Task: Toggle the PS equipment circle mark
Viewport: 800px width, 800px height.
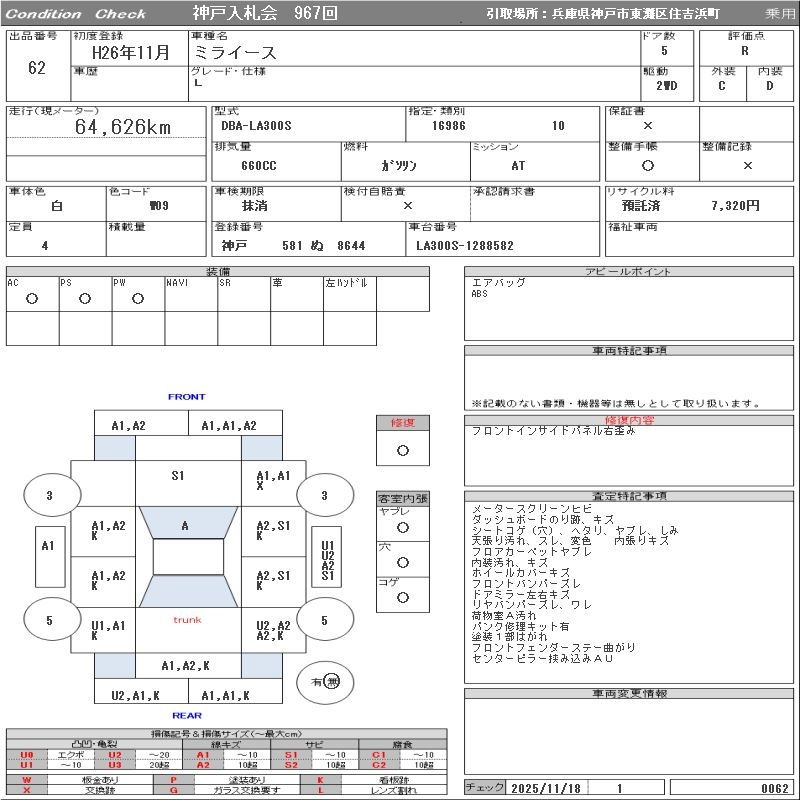Action: click(x=85, y=298)
